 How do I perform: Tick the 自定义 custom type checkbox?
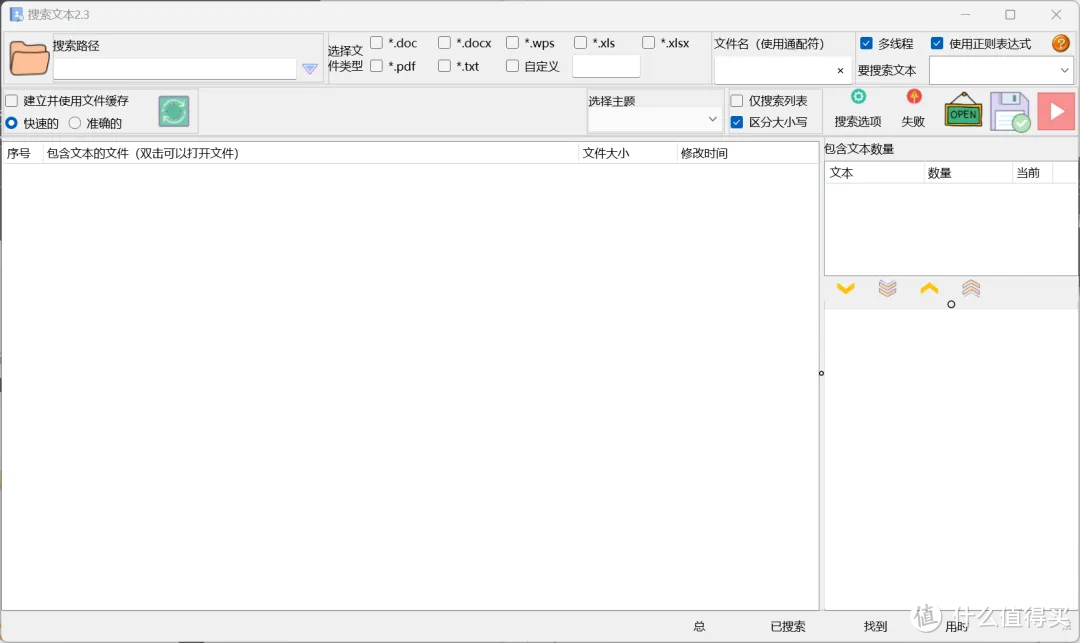tap(512, 66)
